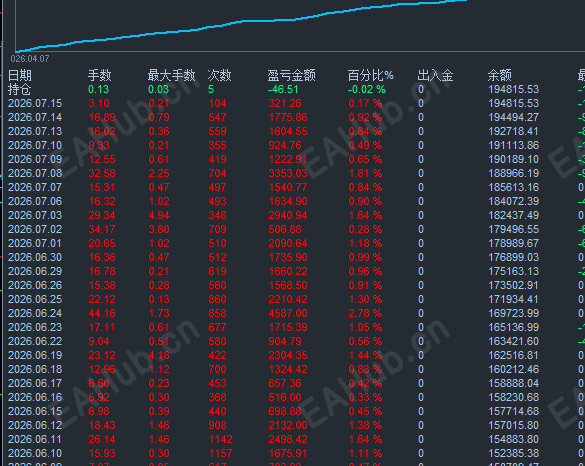Click the 出入金 column header
This screenshot has height=466, width=585.
point(435,75)
